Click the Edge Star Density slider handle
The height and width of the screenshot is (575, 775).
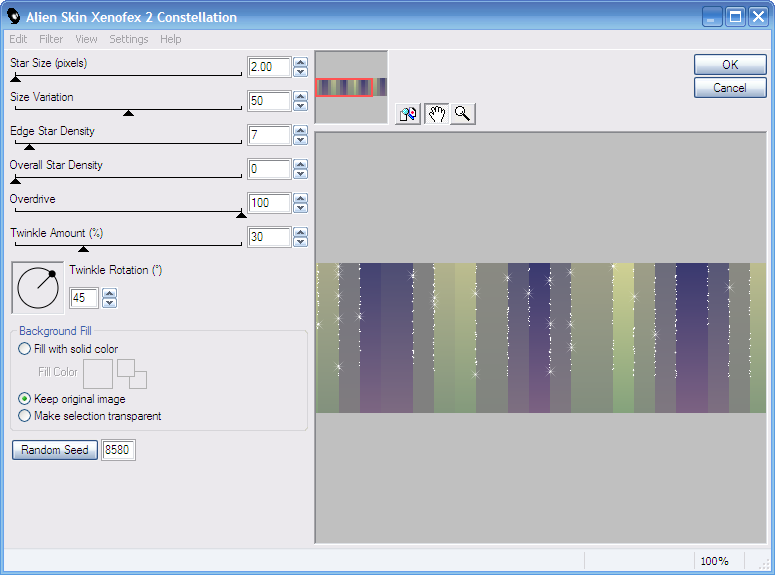pos(30,147)
